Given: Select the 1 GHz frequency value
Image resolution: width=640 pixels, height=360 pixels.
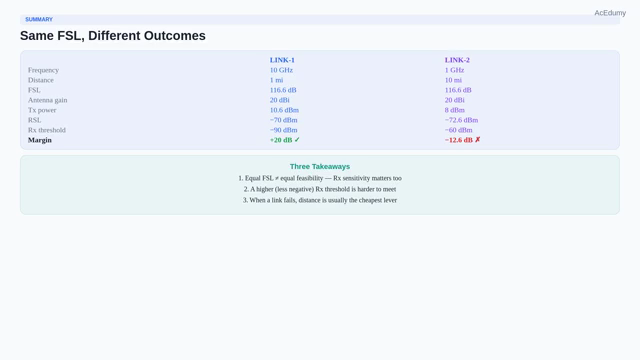Looking at the screenshot, I should [454, 70].
